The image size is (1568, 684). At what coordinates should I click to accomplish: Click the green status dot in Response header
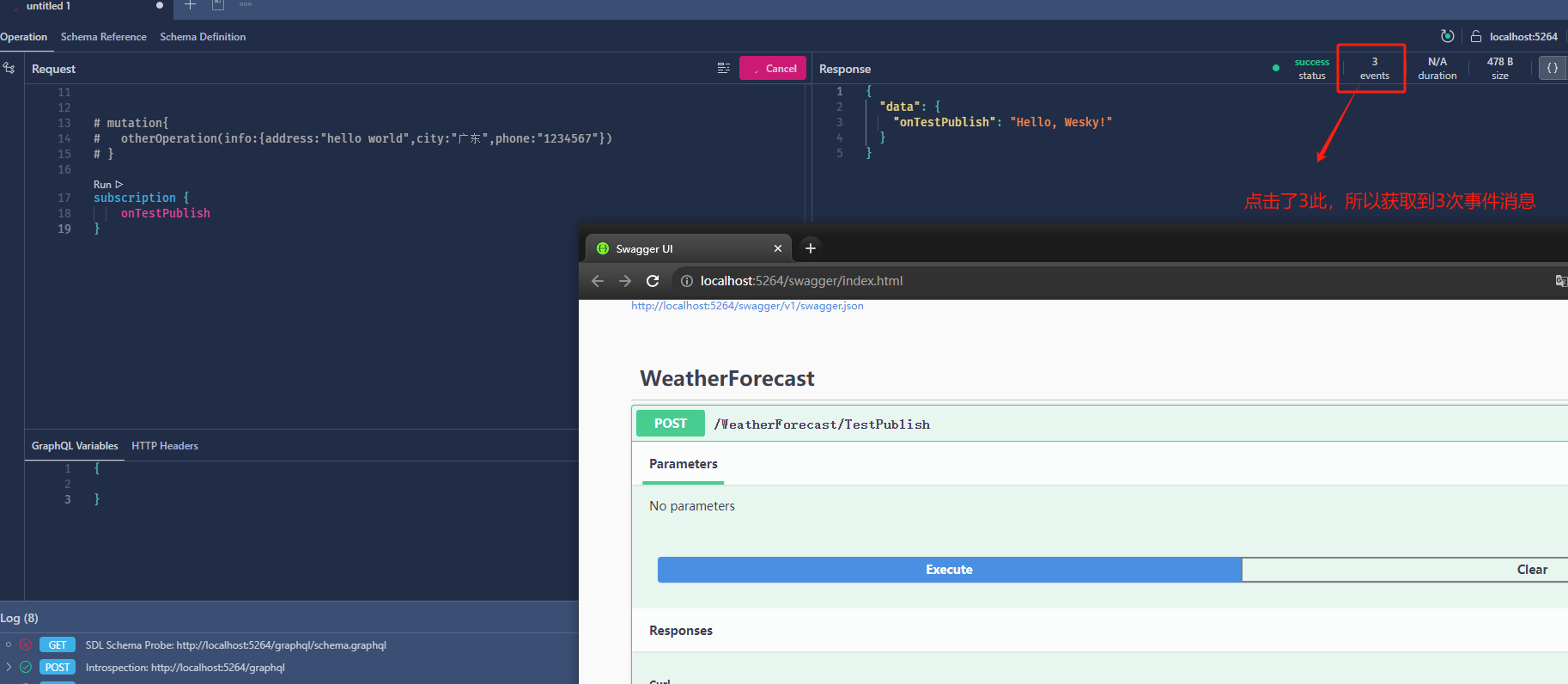tap(1276, 68)
